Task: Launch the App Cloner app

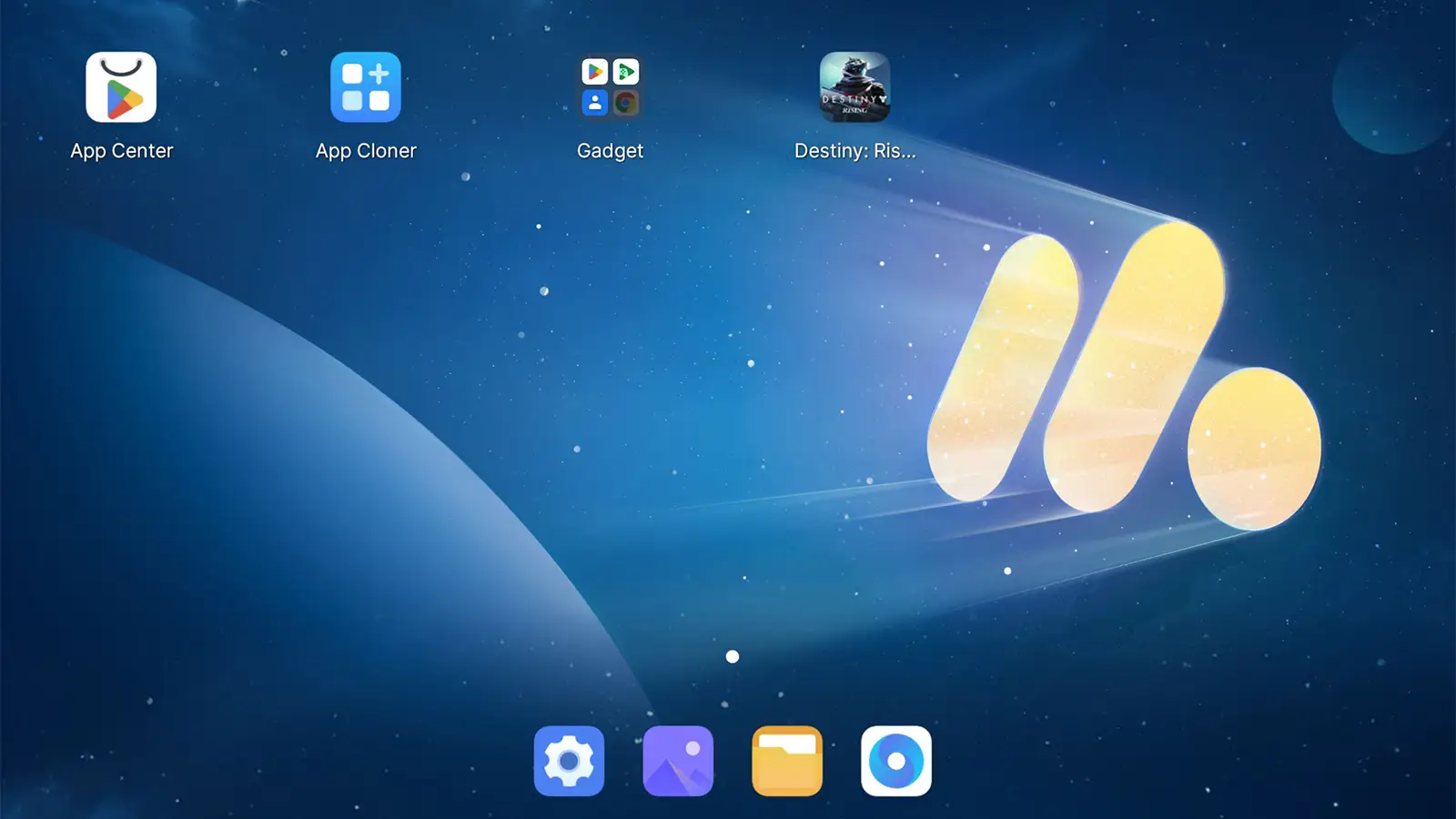Action: 366,87
